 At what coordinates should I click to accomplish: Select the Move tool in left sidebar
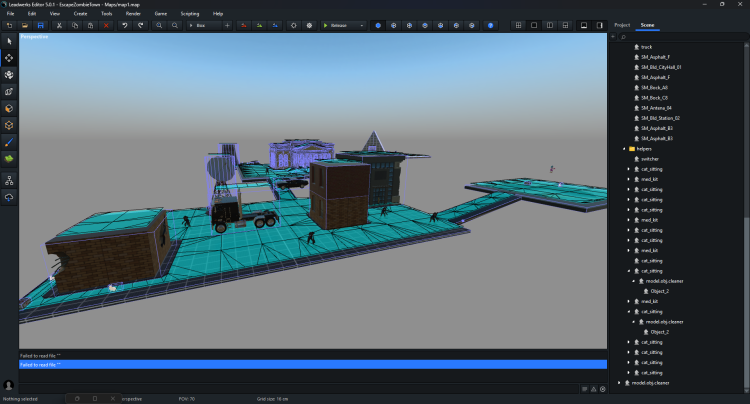tap(9, 58)
